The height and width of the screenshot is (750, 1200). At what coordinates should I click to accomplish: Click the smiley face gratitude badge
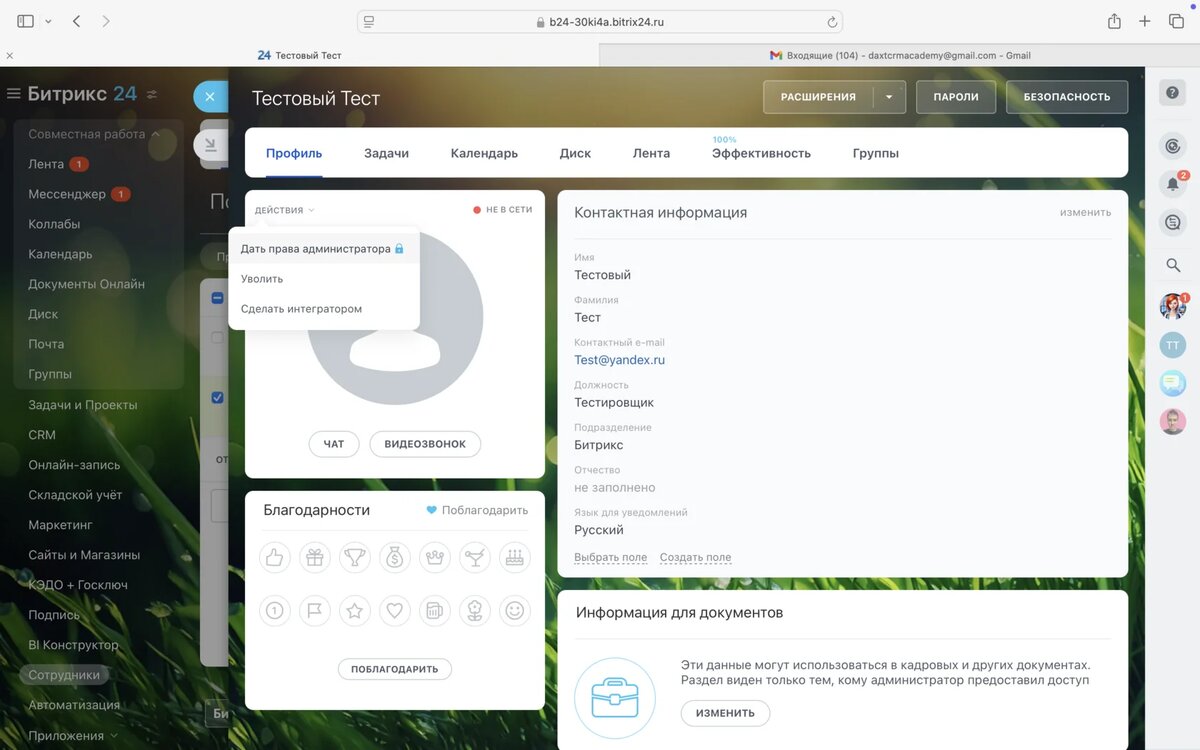pyautogui.click(x=515, y=610)
